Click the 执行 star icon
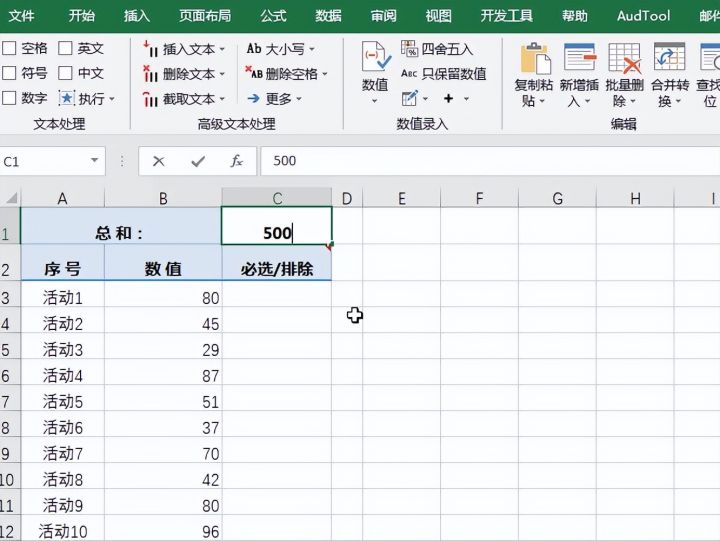 point(67,98)
